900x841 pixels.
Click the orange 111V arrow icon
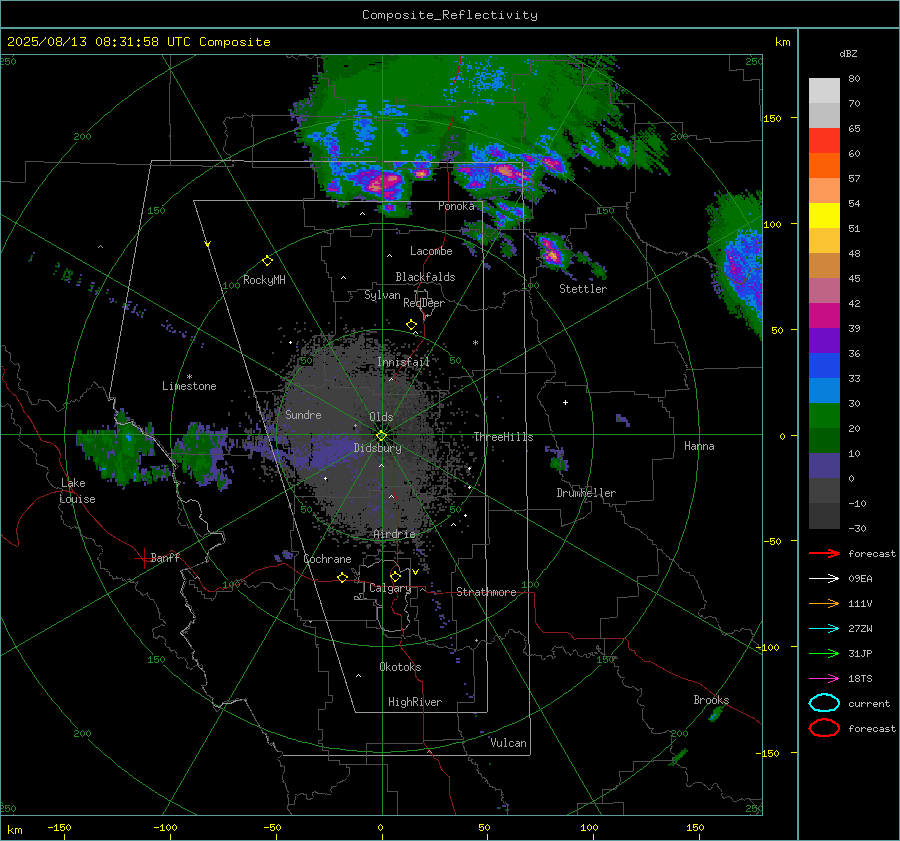[824, 603]
